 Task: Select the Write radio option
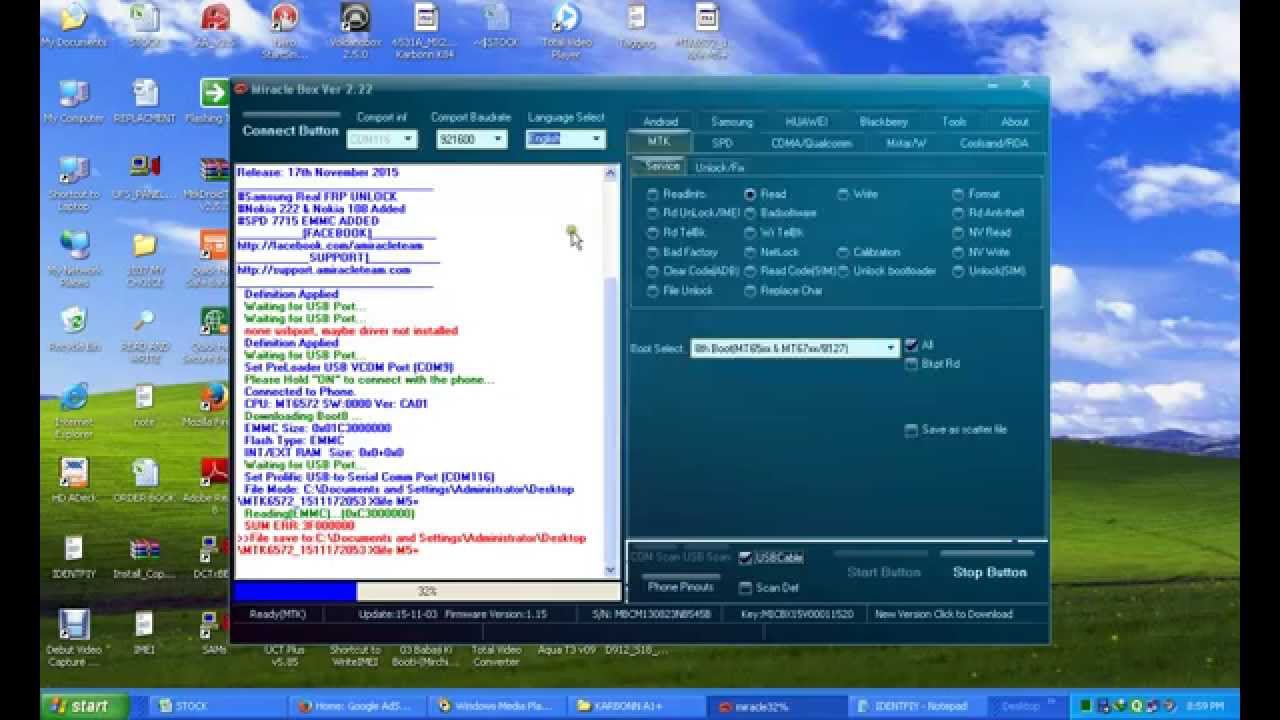click(843, 194)
